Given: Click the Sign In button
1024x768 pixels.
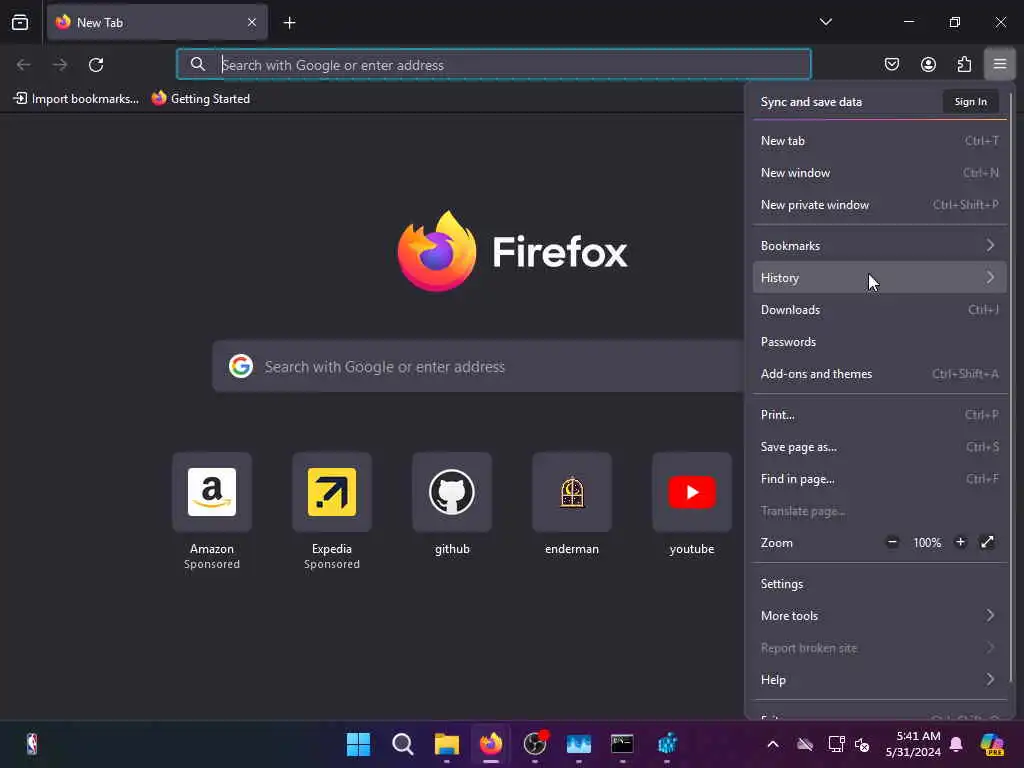Looking at the screenshot, I should coord(970,102).
